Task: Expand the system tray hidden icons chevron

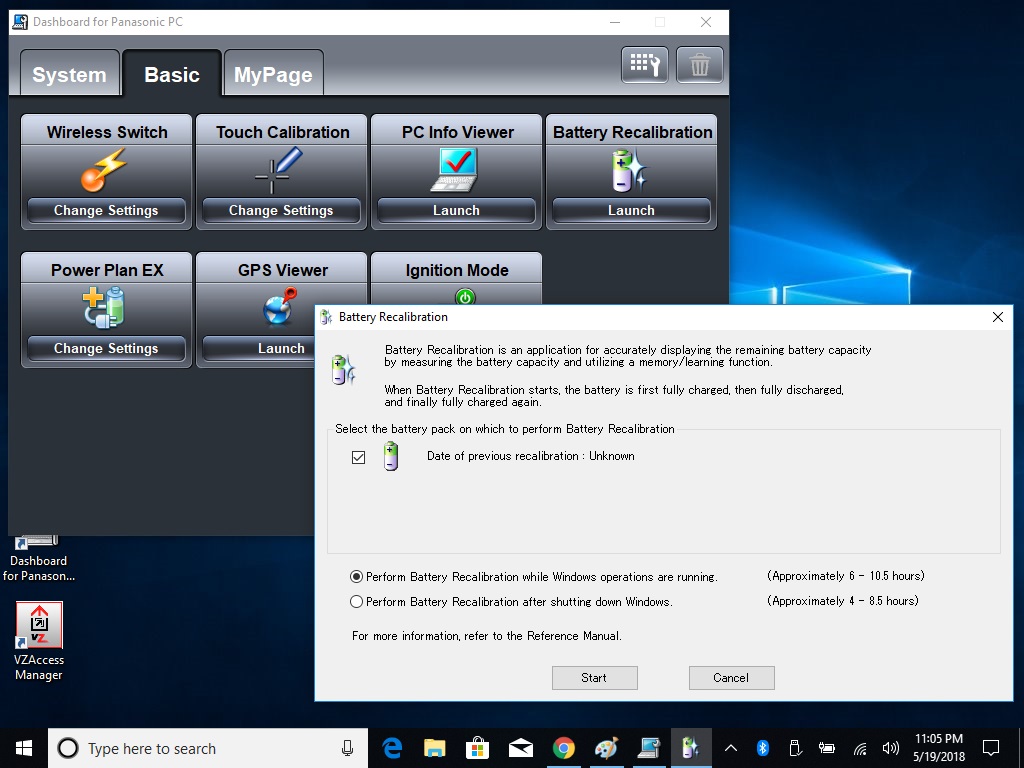Action: [731, 748]
